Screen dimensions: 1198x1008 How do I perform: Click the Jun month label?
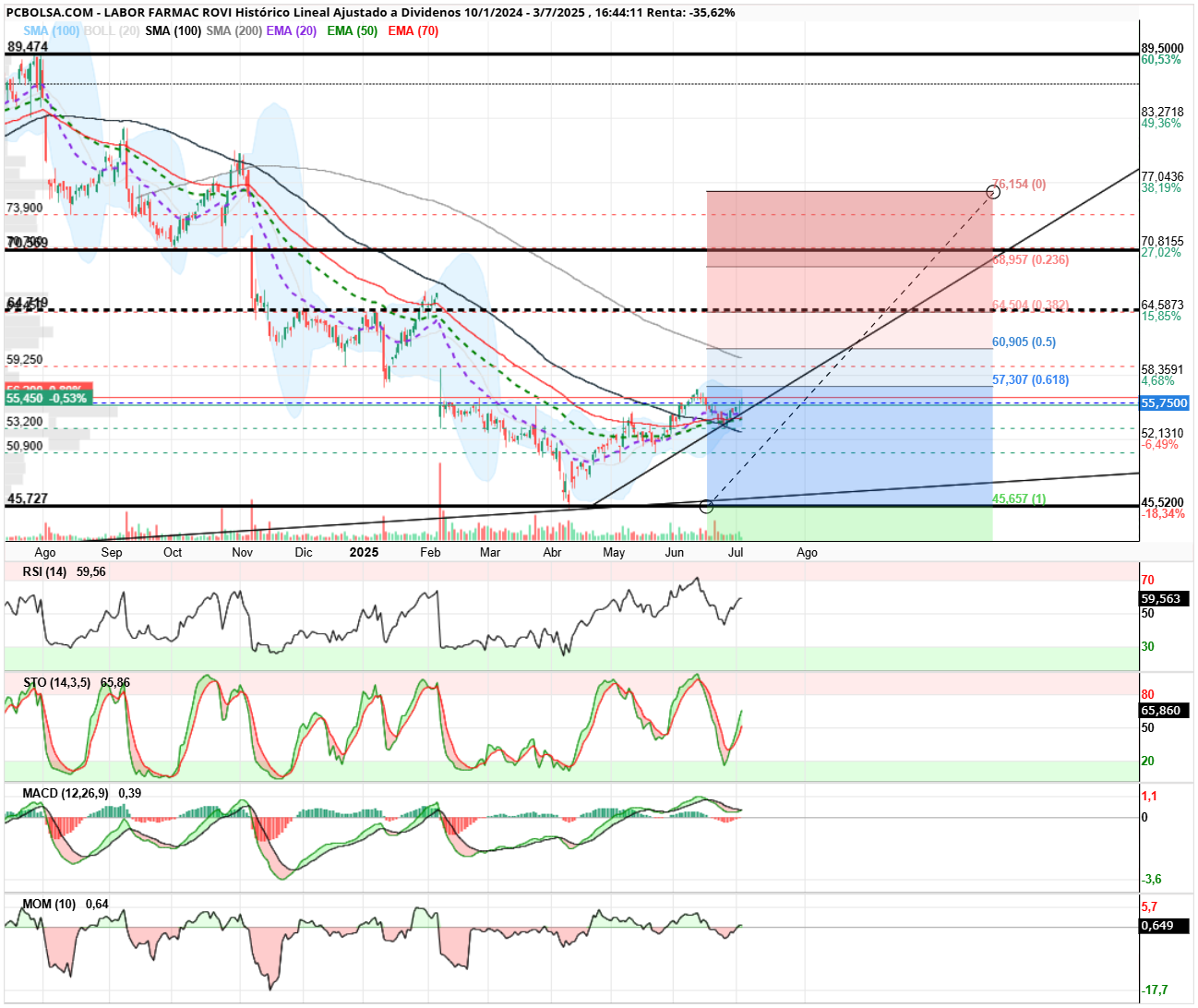pos(675,552)
